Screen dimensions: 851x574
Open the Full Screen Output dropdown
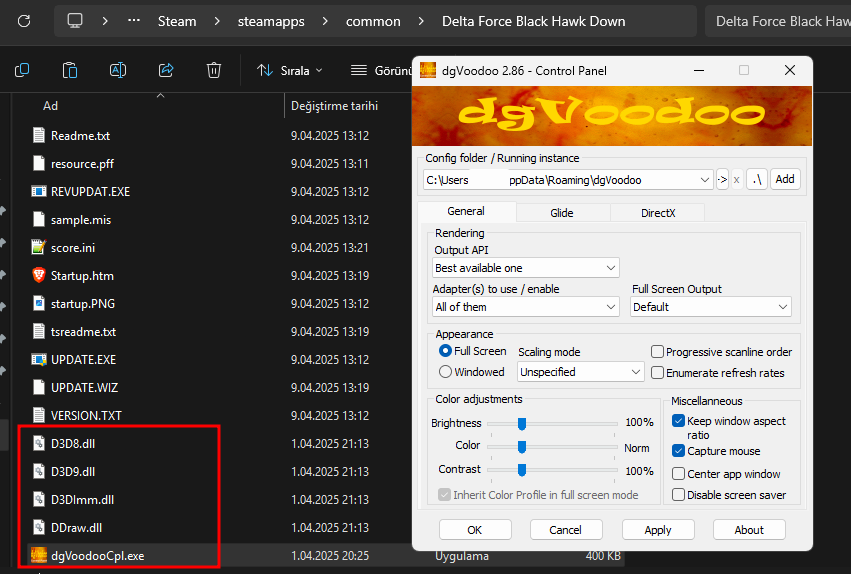[710, 307]
